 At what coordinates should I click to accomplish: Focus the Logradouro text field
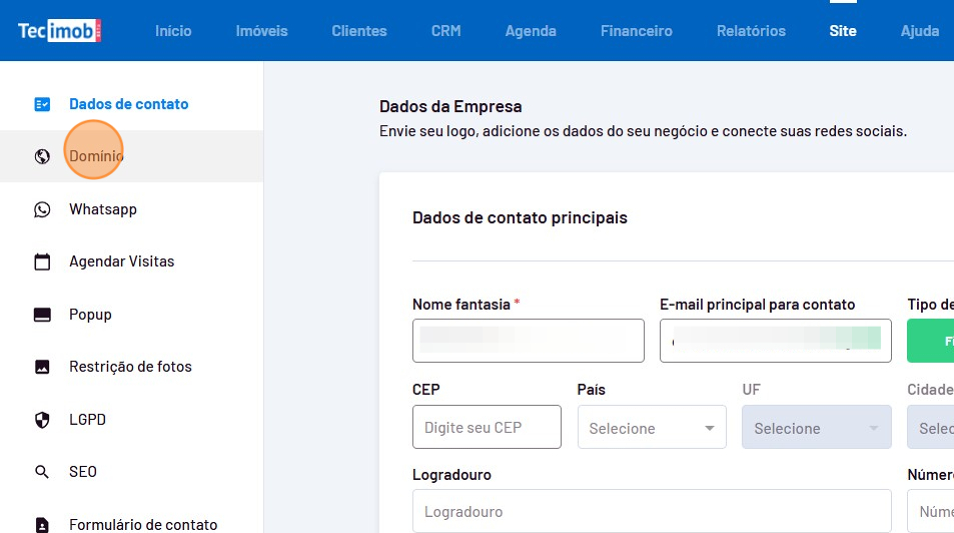(x=651, y=511)
